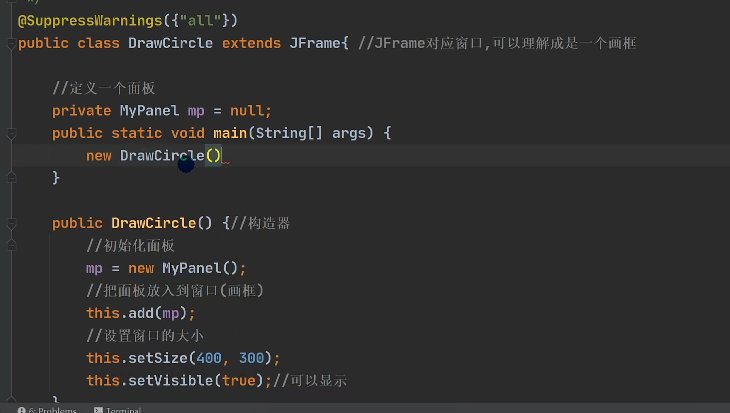
Task: Click the //把面板放入到窗口(画框) comment
Action: [x=175, y=291]
